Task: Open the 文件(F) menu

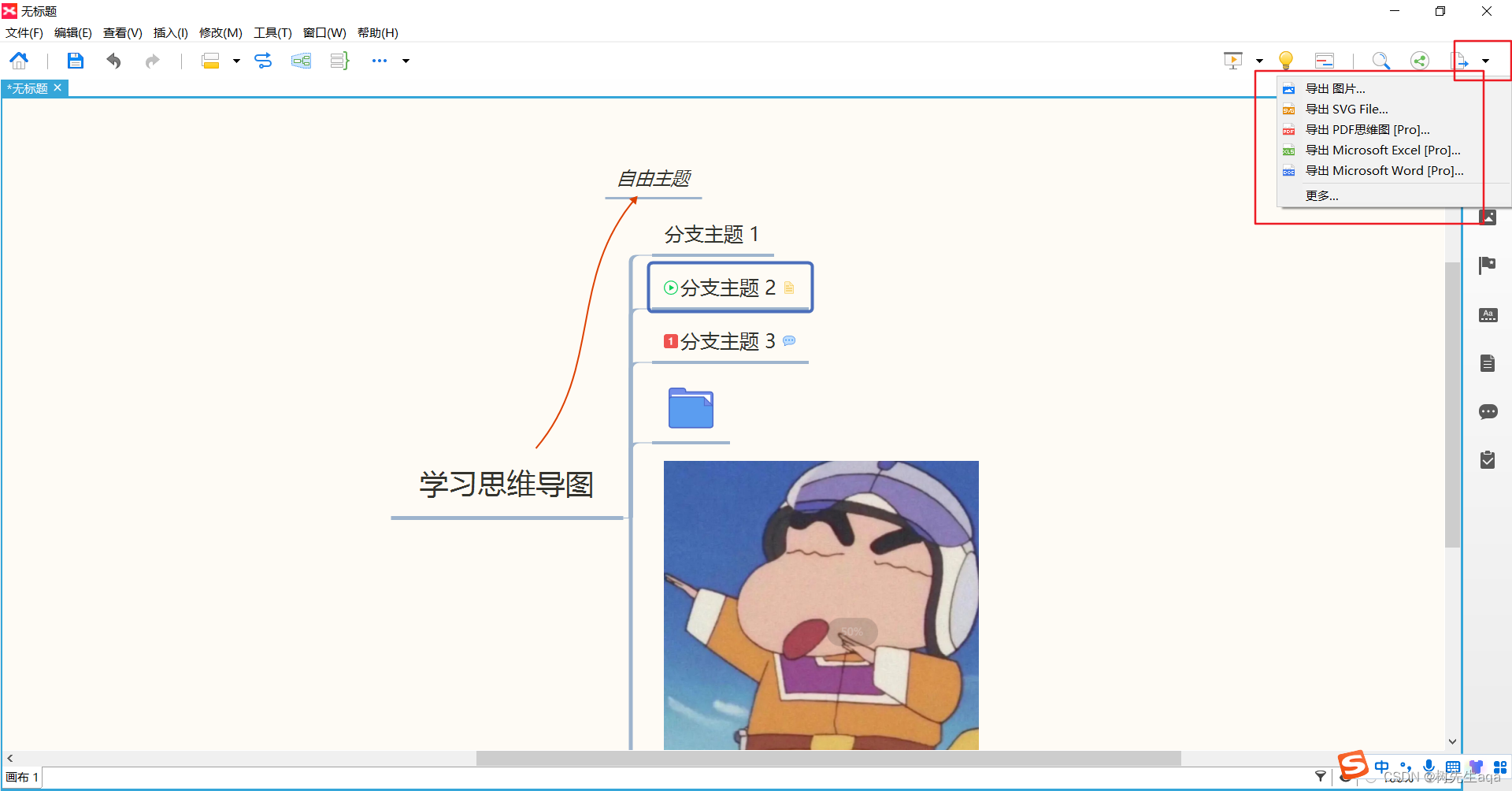Action: [24, 33]
